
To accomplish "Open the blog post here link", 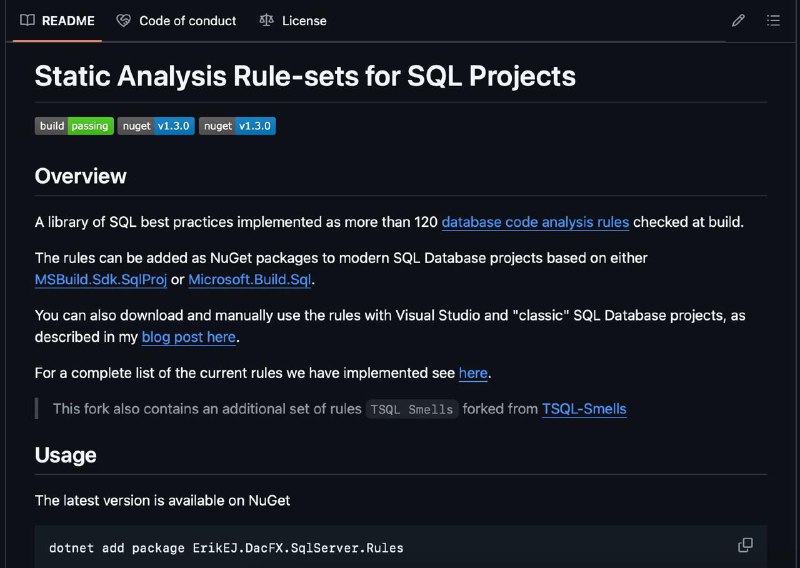I will (189, 337).
